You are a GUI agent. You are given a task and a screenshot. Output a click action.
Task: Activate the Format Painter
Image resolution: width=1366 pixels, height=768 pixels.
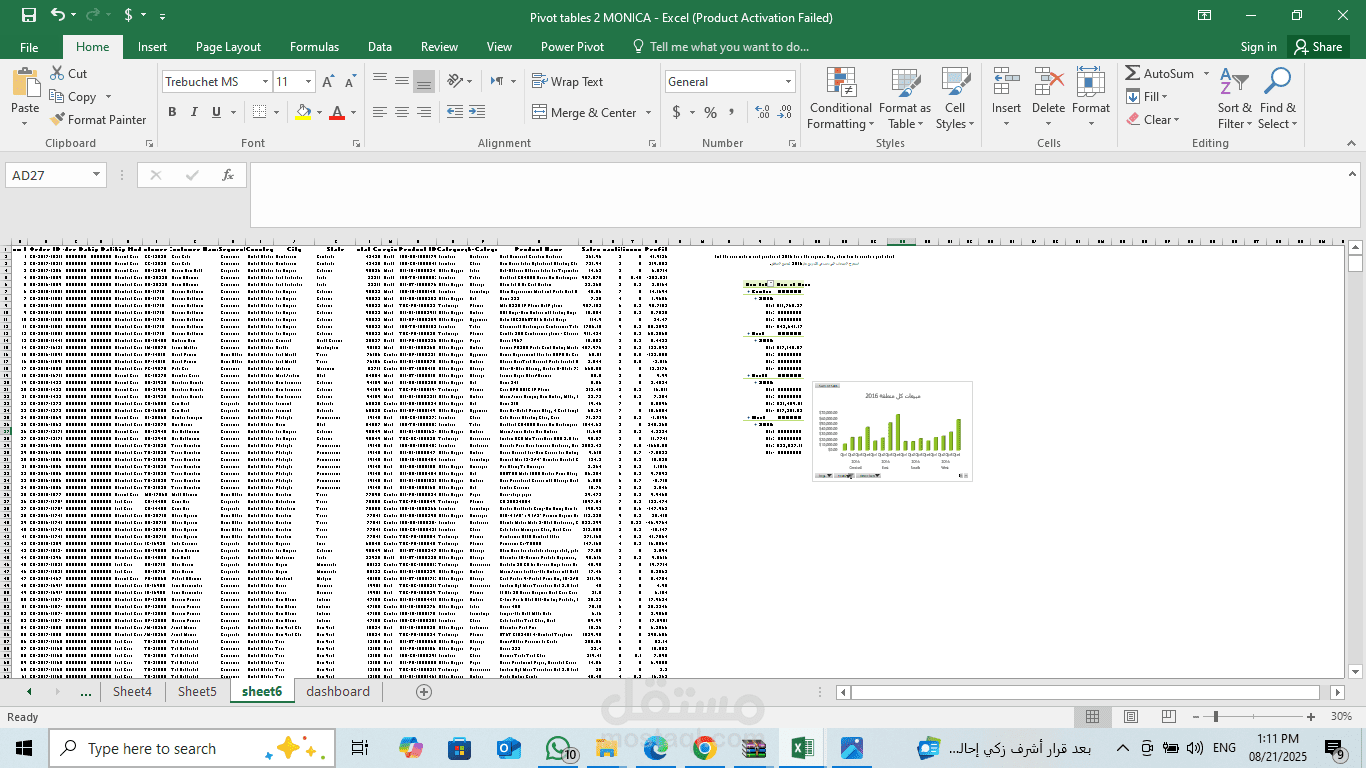point(98,119)
